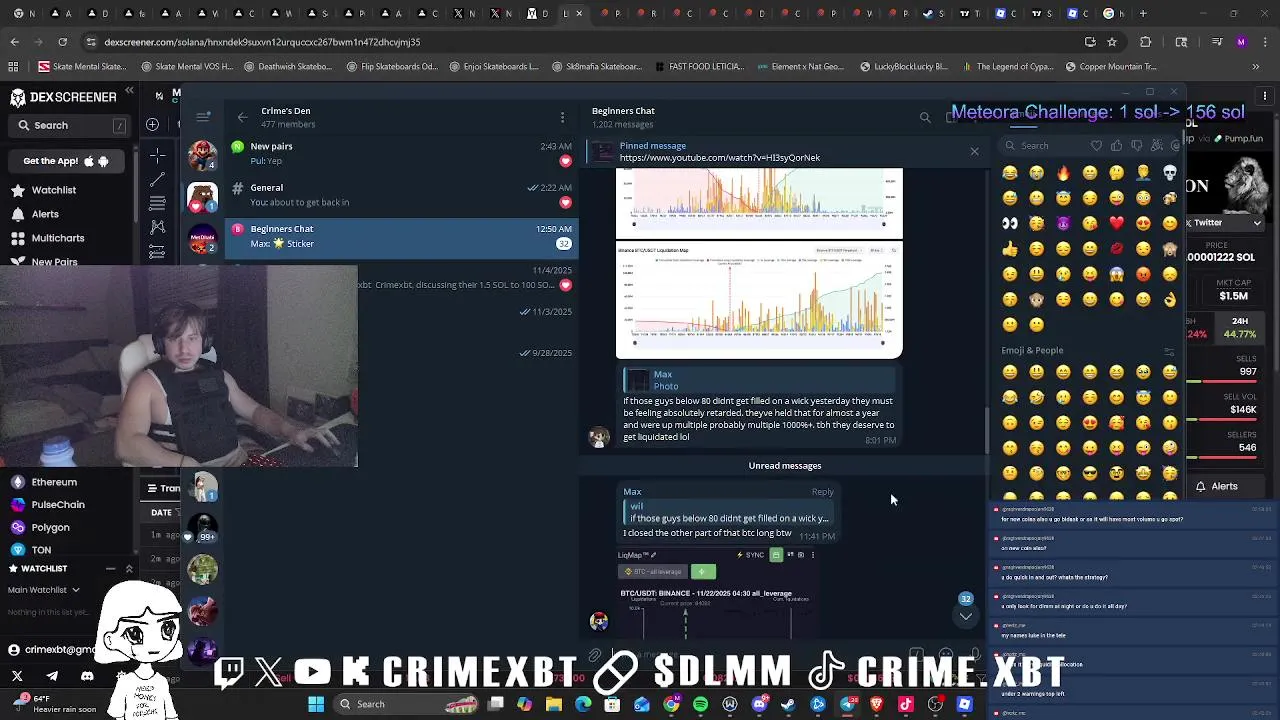Open the General topic
1280x720 pixels.
tap(402, 194)
